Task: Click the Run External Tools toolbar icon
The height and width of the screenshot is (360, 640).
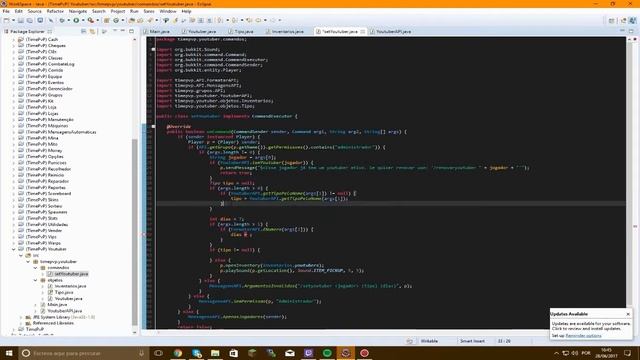Action: pos(90,20)
